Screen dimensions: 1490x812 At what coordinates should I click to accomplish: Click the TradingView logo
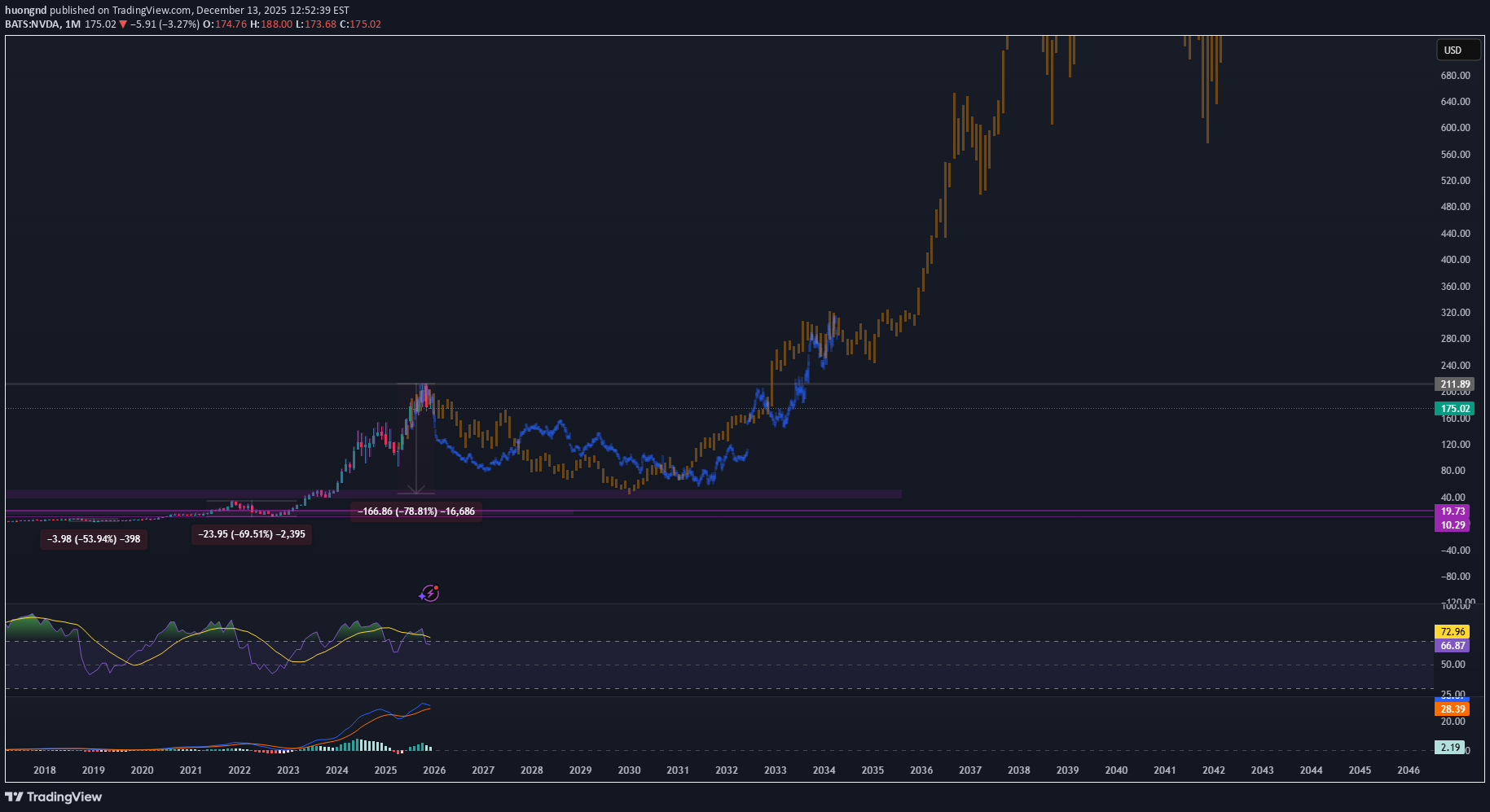(54, 797)
